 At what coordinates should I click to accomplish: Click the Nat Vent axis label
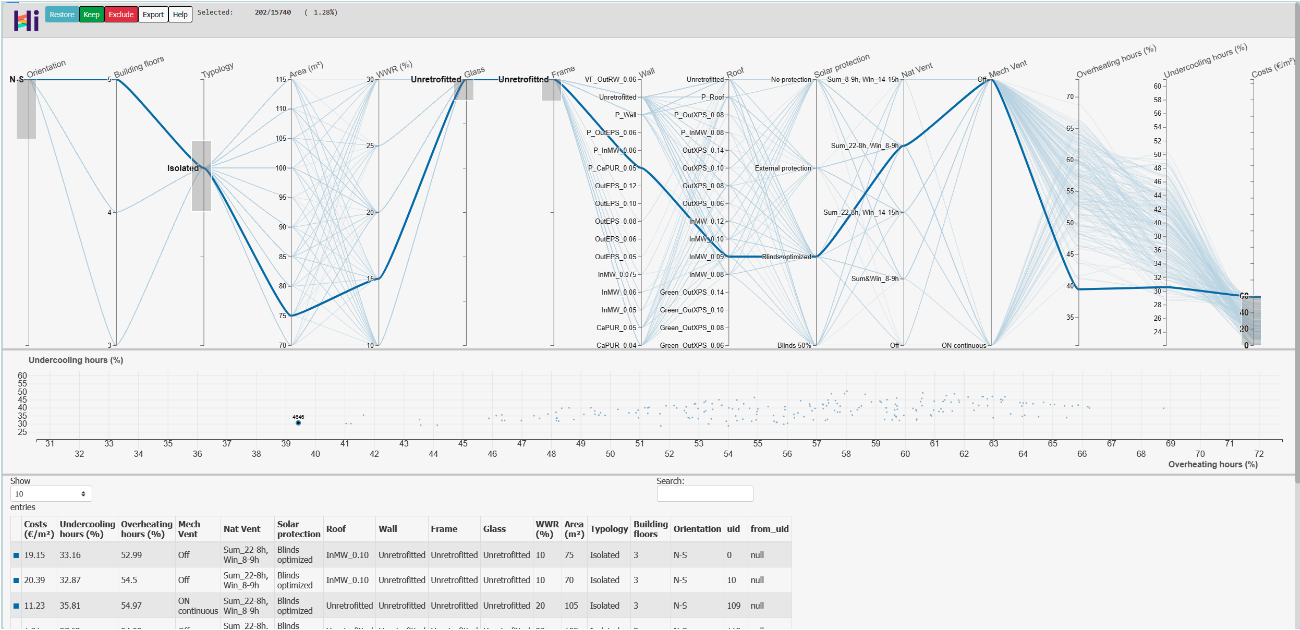click(919, 72)
